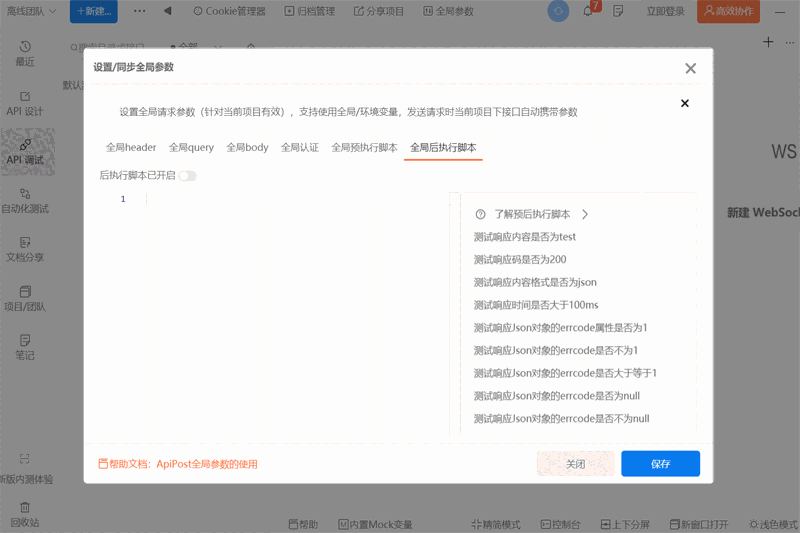
Task: Click 立即登录 to log in
Action: click(665, 11)
